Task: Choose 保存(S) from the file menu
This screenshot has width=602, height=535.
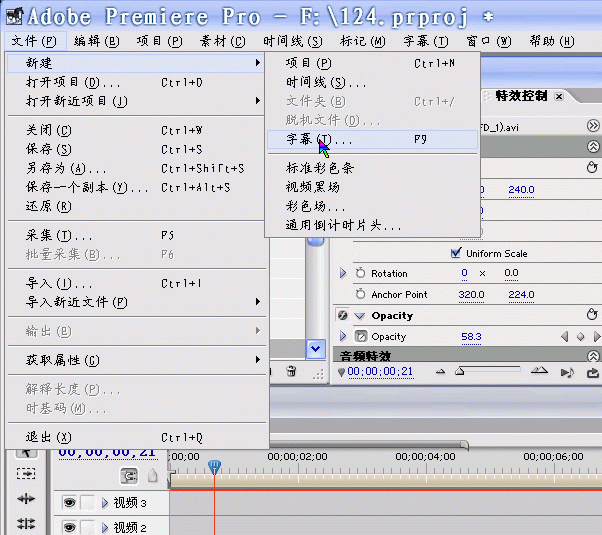Action: pos(136,149)
